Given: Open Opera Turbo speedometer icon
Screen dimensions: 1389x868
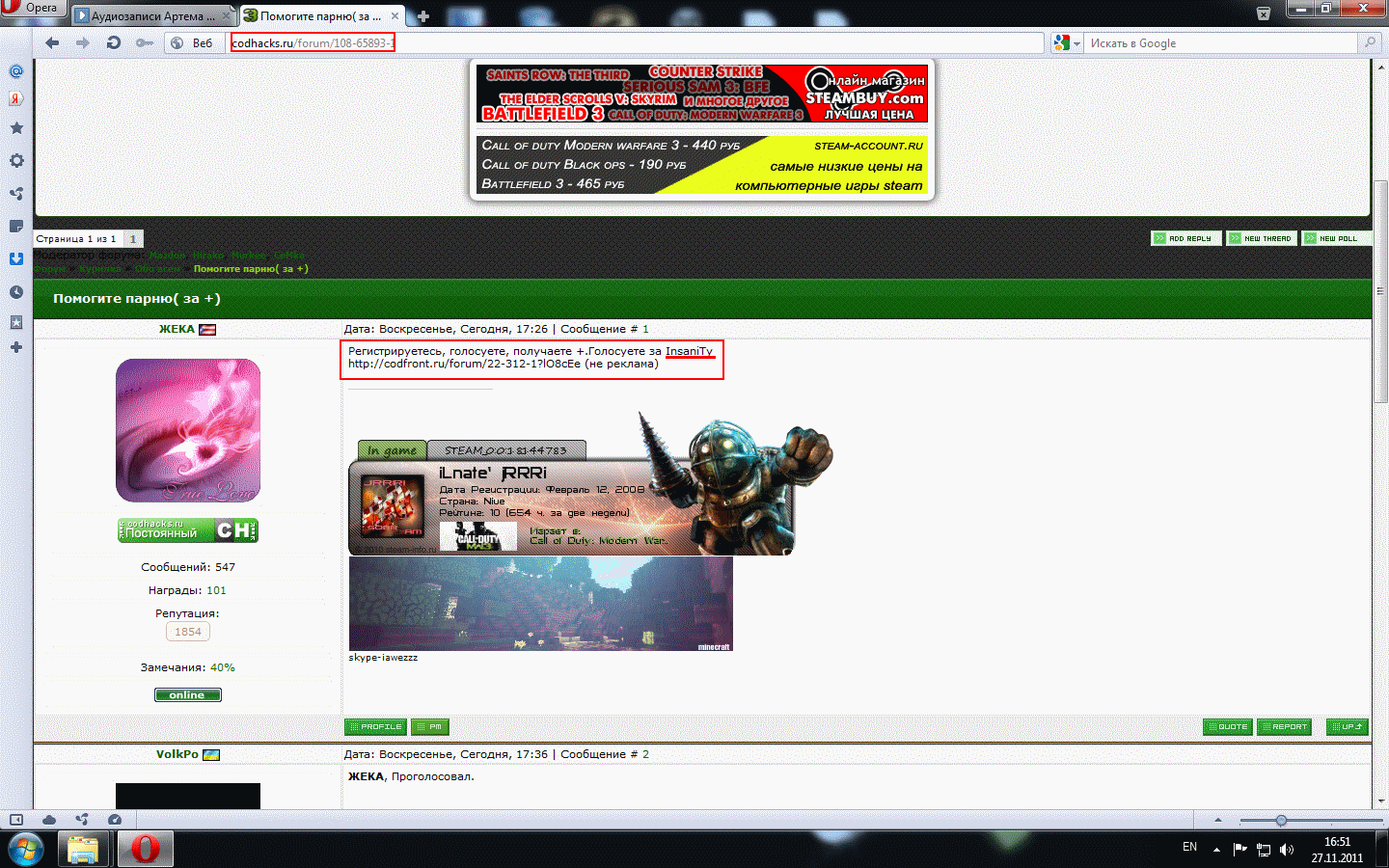Looking at the screenshot, I should tap(115, 820).
